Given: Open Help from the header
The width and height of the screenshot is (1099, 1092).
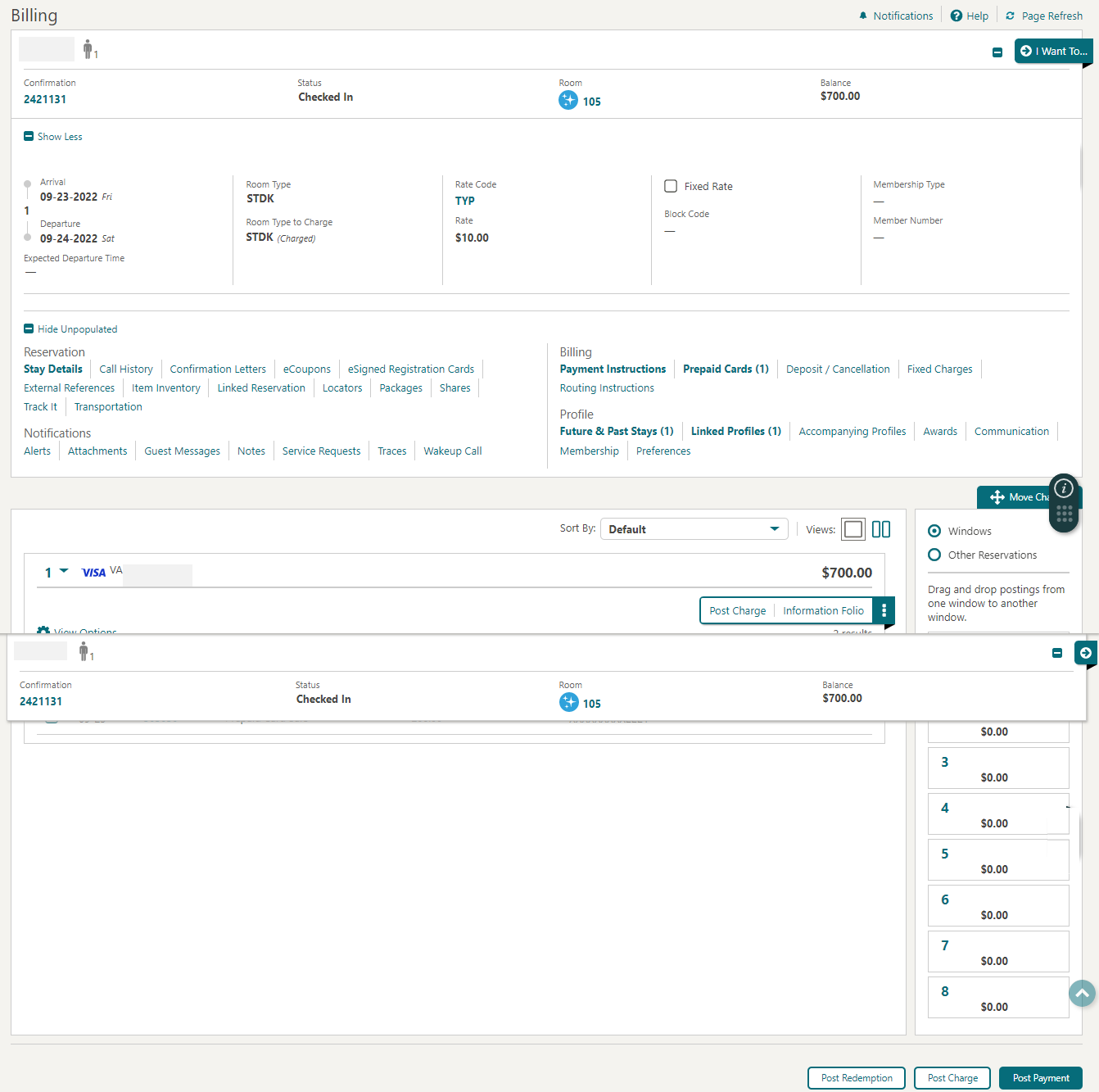Looking at the screenshot, I should click(969, 16).
